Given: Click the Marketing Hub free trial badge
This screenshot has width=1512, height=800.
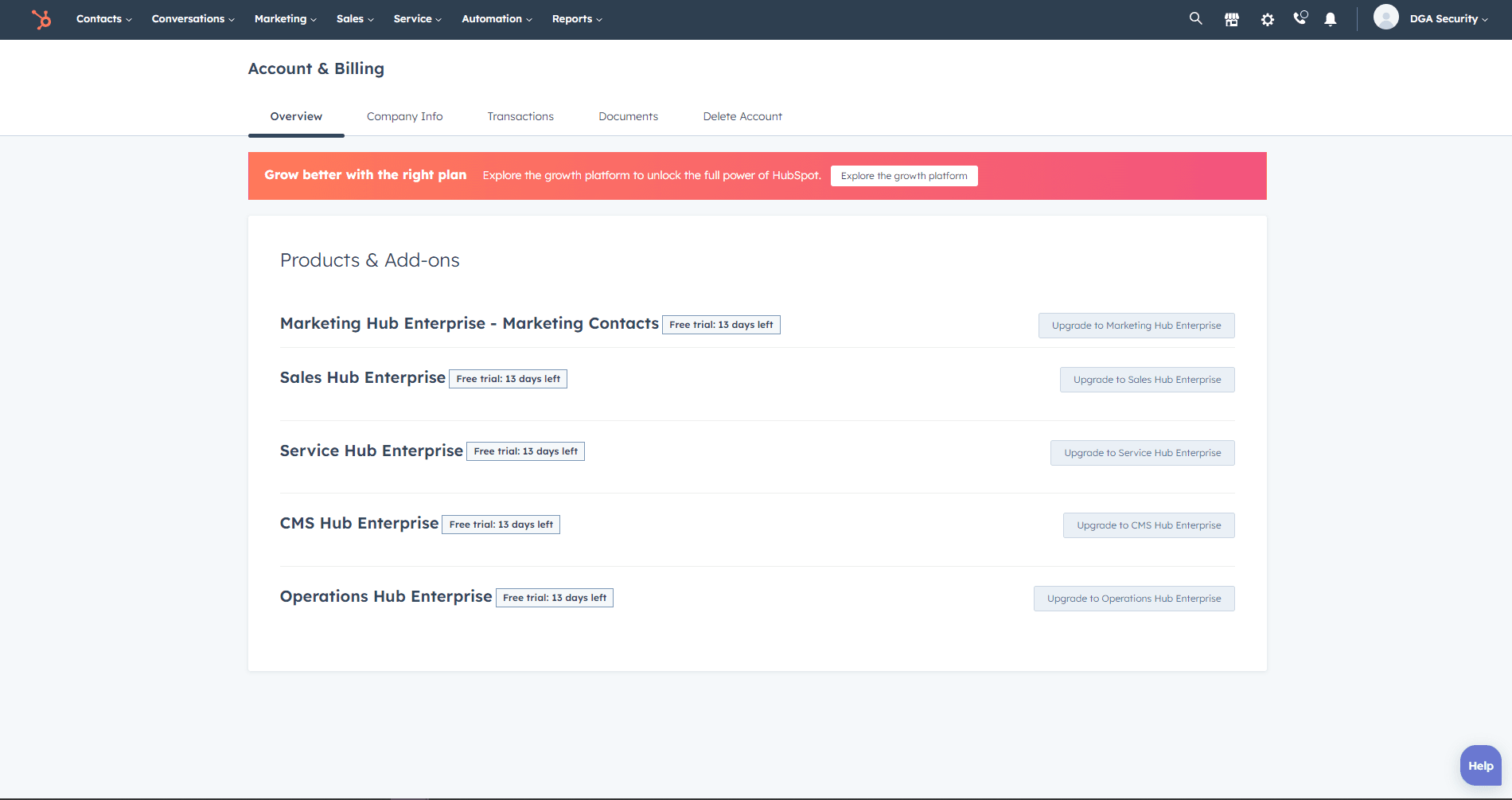Looking at the screenshot, I should [721, 325].
